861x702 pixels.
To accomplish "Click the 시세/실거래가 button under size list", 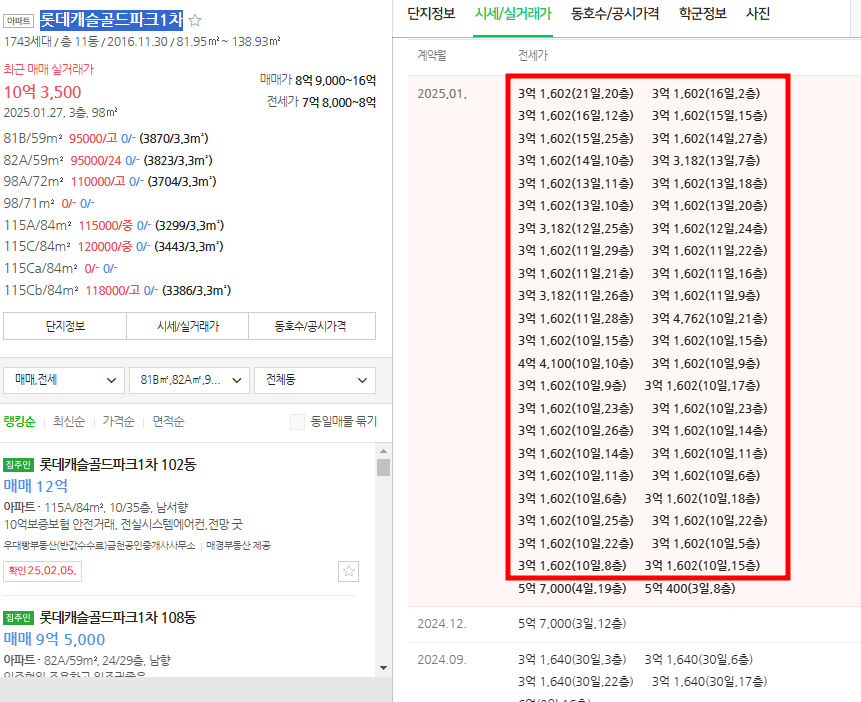I will 188,326.
